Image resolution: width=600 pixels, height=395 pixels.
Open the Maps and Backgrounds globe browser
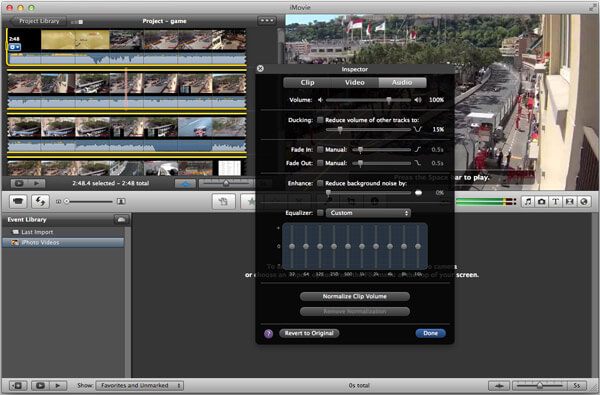[x=584, y=201]
